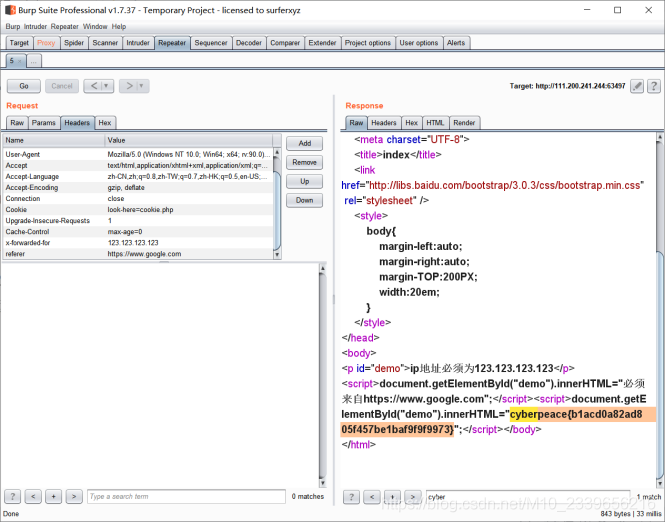Switch to the Target tool tab
665x522 pixels.
pyautogui.click(x=19, y=43)
